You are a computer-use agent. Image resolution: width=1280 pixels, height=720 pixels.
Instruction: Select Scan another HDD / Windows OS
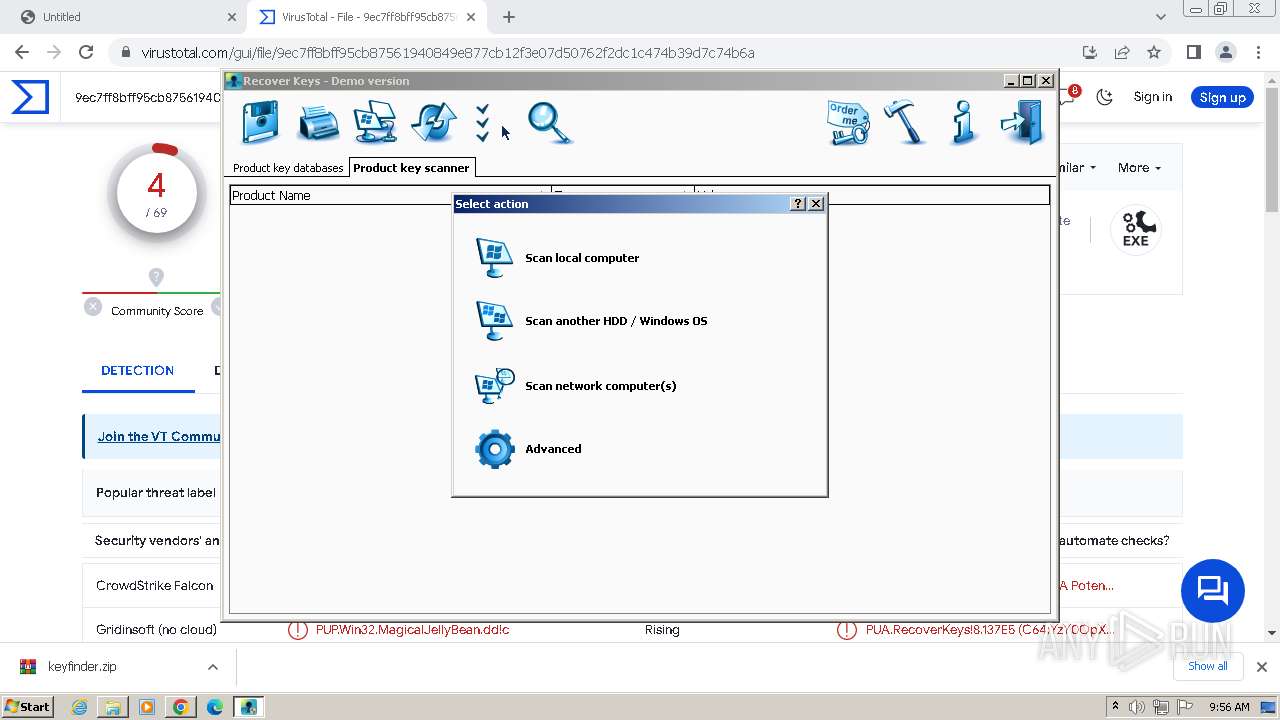point(616,321)
